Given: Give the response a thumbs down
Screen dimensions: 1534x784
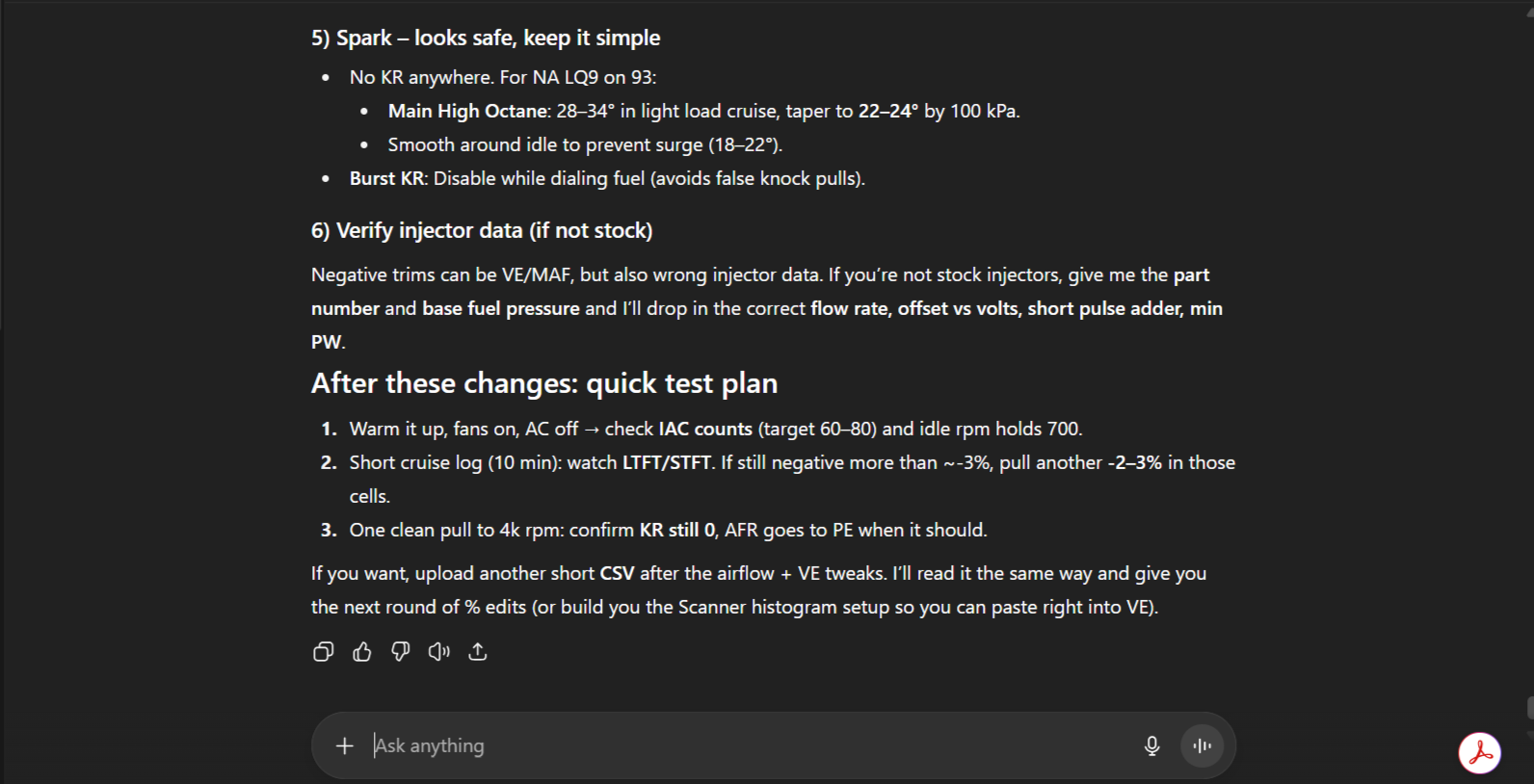Looking at the screenshot, I should click(x=401, y=652).
